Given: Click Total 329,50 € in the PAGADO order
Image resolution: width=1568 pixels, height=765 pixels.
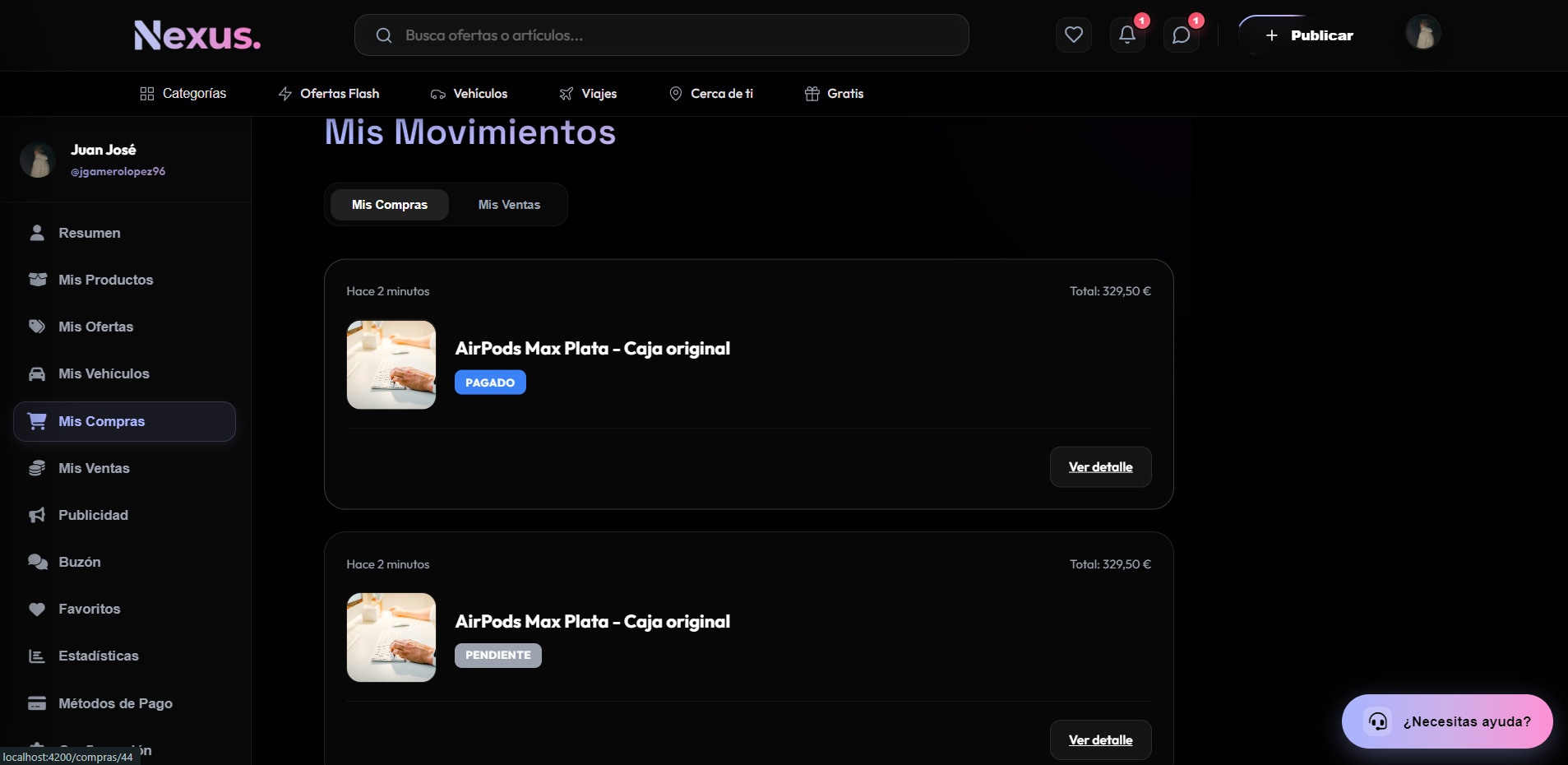Looking at the screenshot, I should pos(1110,291).
